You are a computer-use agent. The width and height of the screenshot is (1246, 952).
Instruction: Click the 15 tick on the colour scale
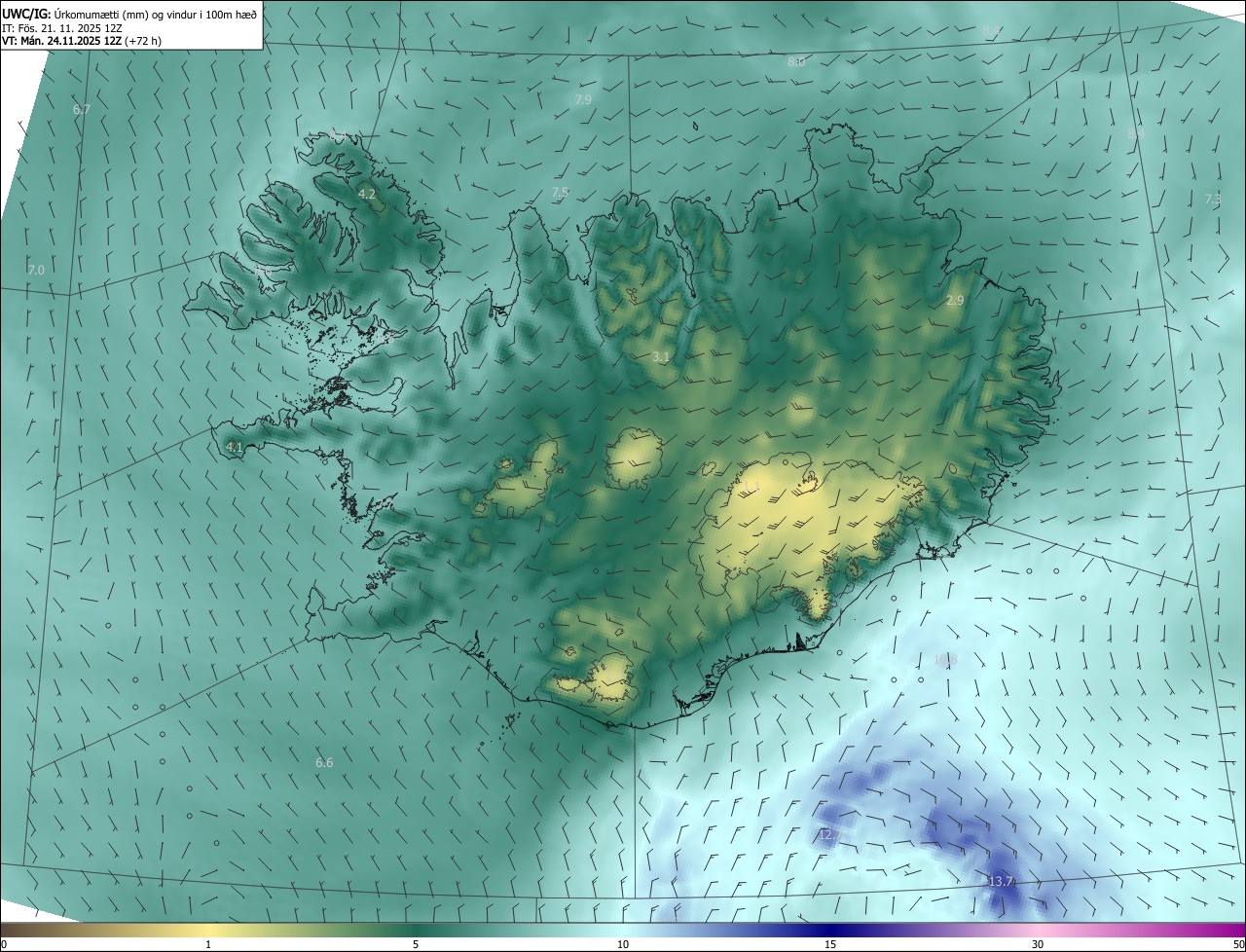830,944
